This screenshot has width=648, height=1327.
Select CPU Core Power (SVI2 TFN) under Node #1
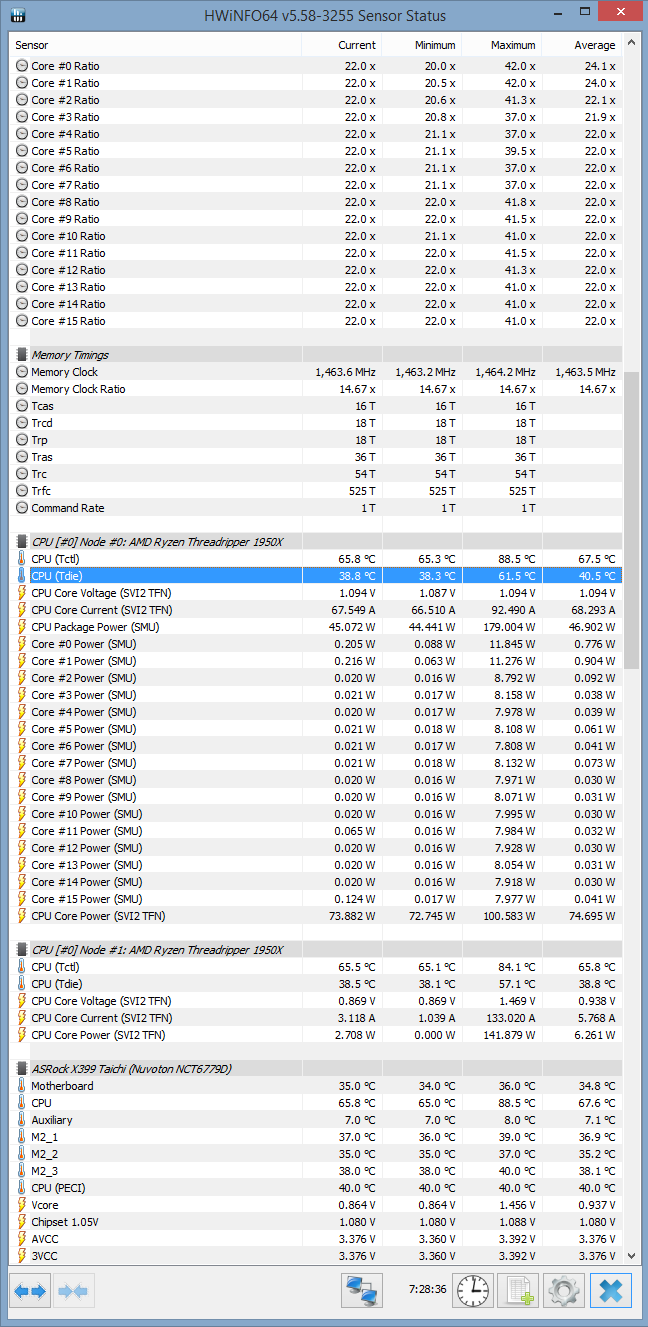(316, 1035)
